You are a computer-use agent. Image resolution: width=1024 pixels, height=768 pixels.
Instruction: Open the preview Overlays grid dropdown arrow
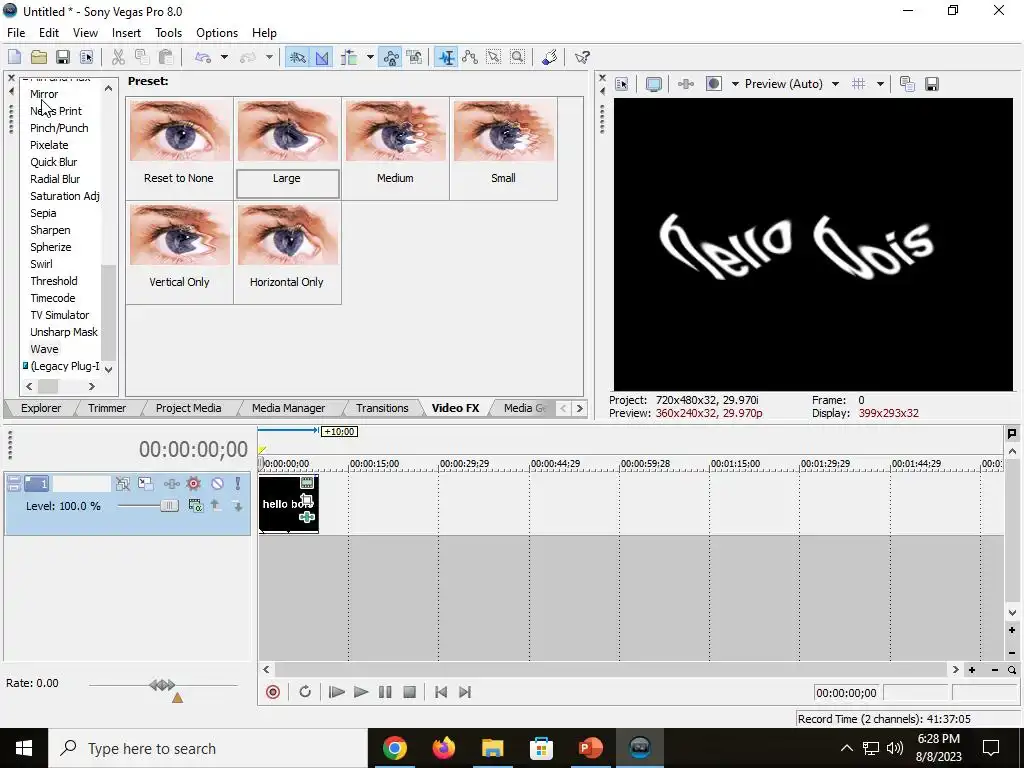pos(880,84)
